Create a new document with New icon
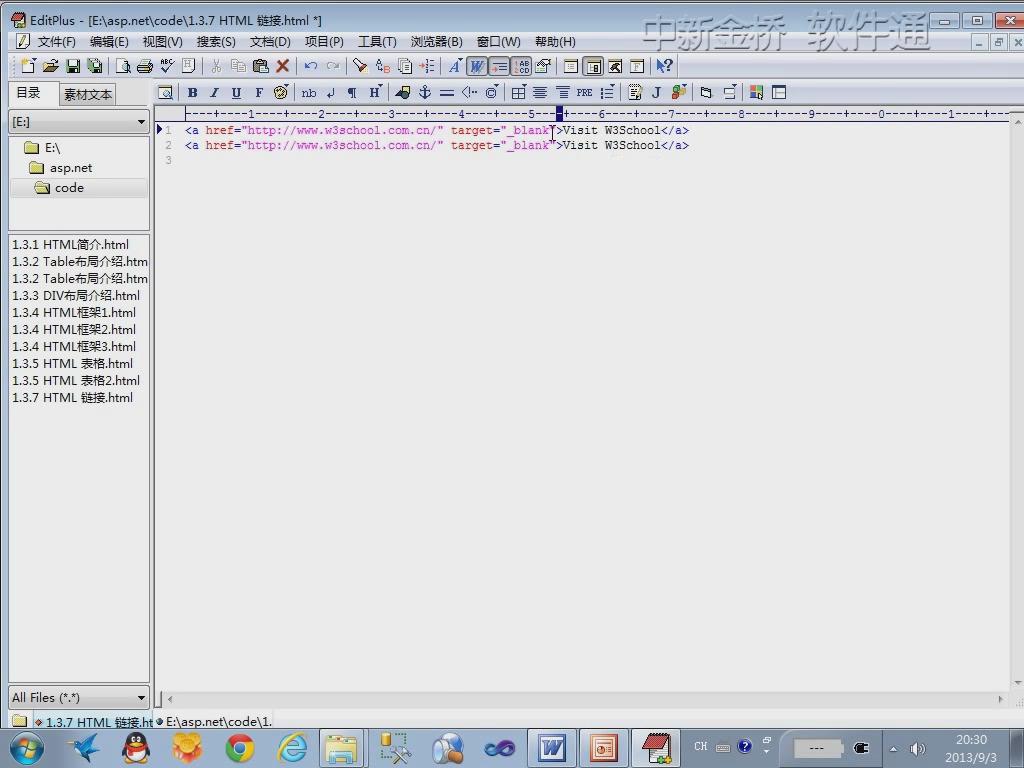Screen dimensions: 1024x768 click(28, 66)
